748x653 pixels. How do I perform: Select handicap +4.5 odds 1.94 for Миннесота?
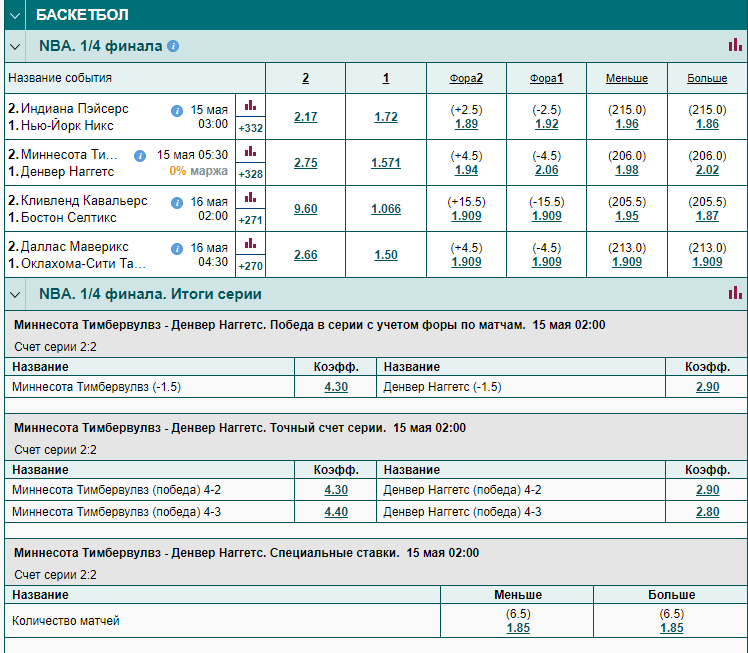466,170
